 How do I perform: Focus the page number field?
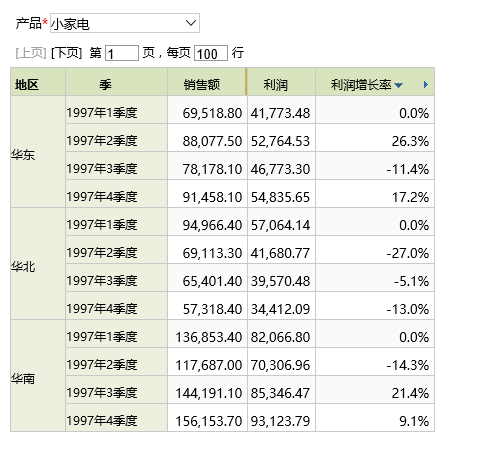point(122,53)
